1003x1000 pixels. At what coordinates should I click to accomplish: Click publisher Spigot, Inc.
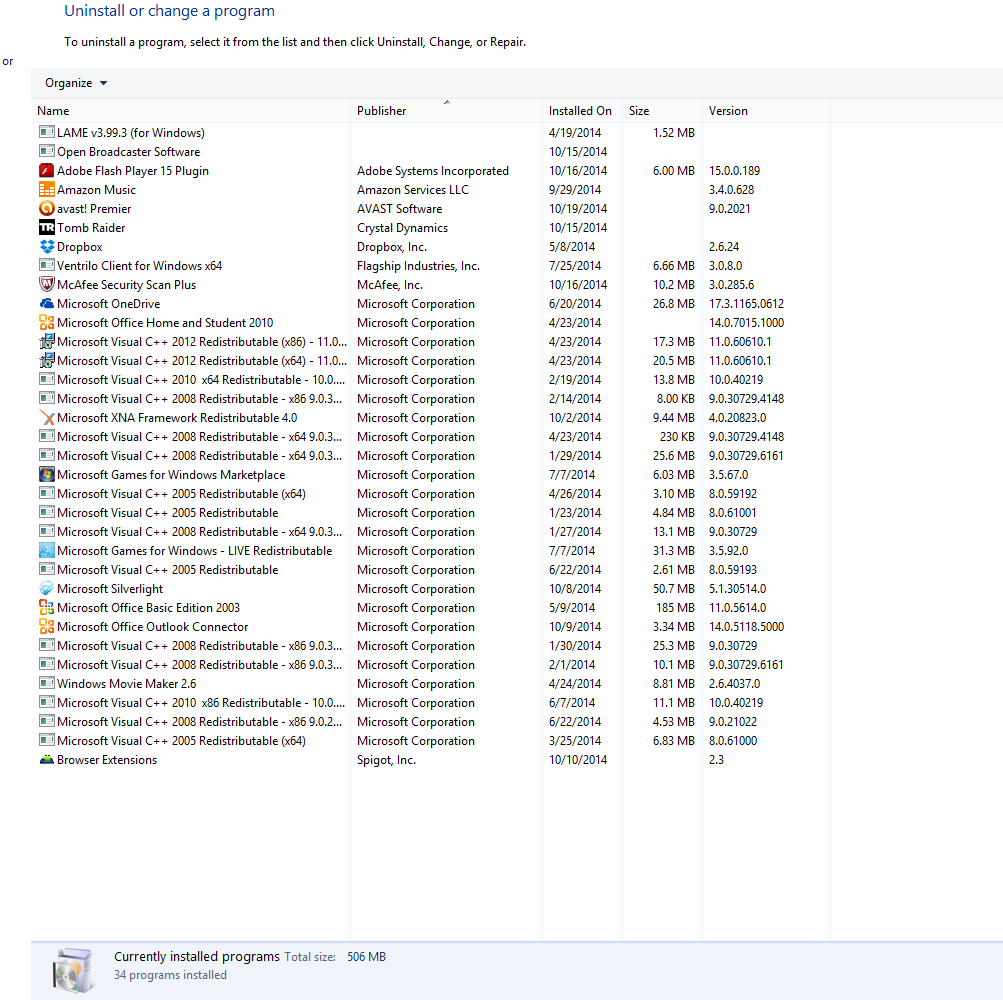pos(386,760)
